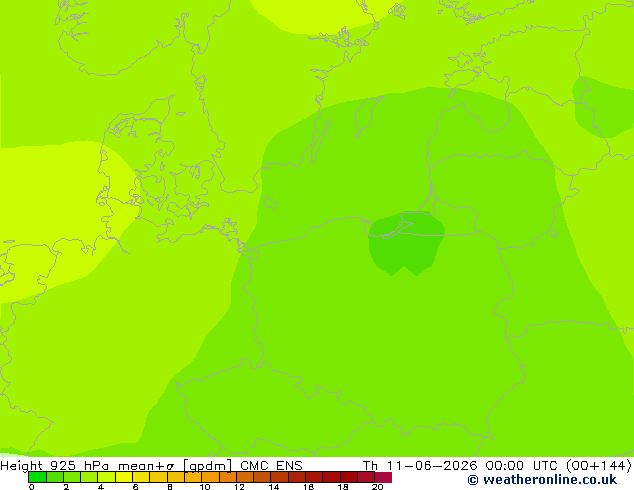Select the last crimson swatch above 20

point(383,477)
